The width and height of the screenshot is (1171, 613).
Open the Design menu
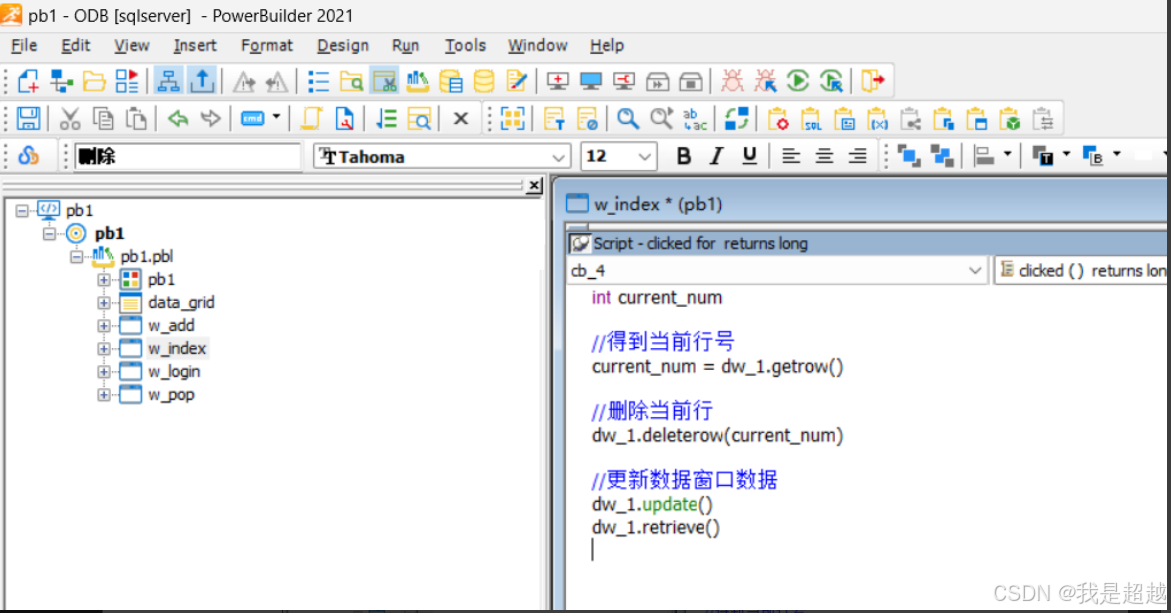point(343,45)
